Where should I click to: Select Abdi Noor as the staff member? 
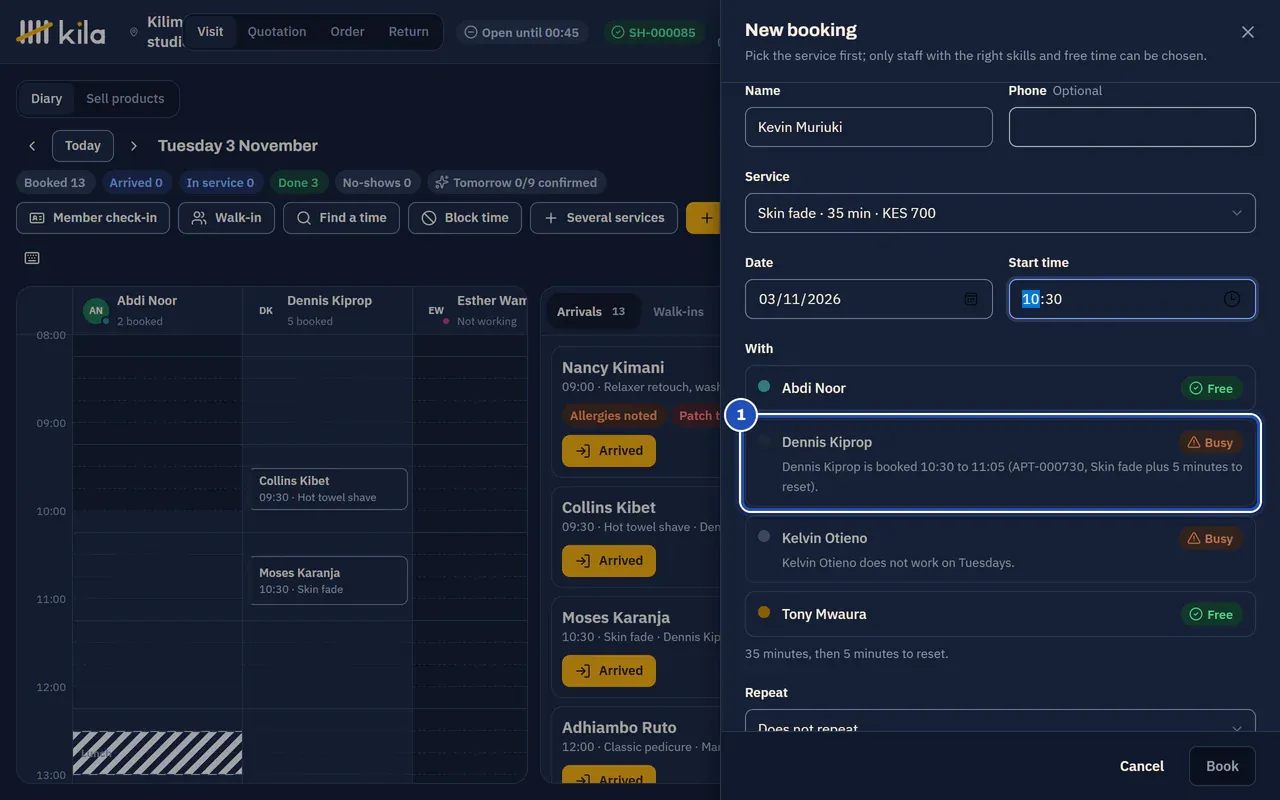click(1000, 388)
